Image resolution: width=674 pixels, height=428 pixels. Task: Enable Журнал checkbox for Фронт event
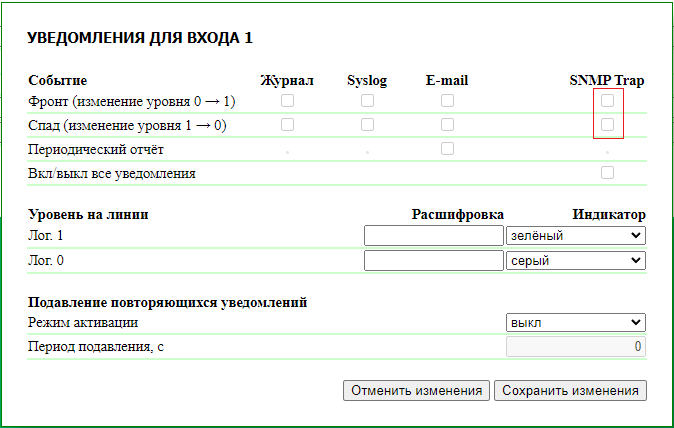(288, 100)
